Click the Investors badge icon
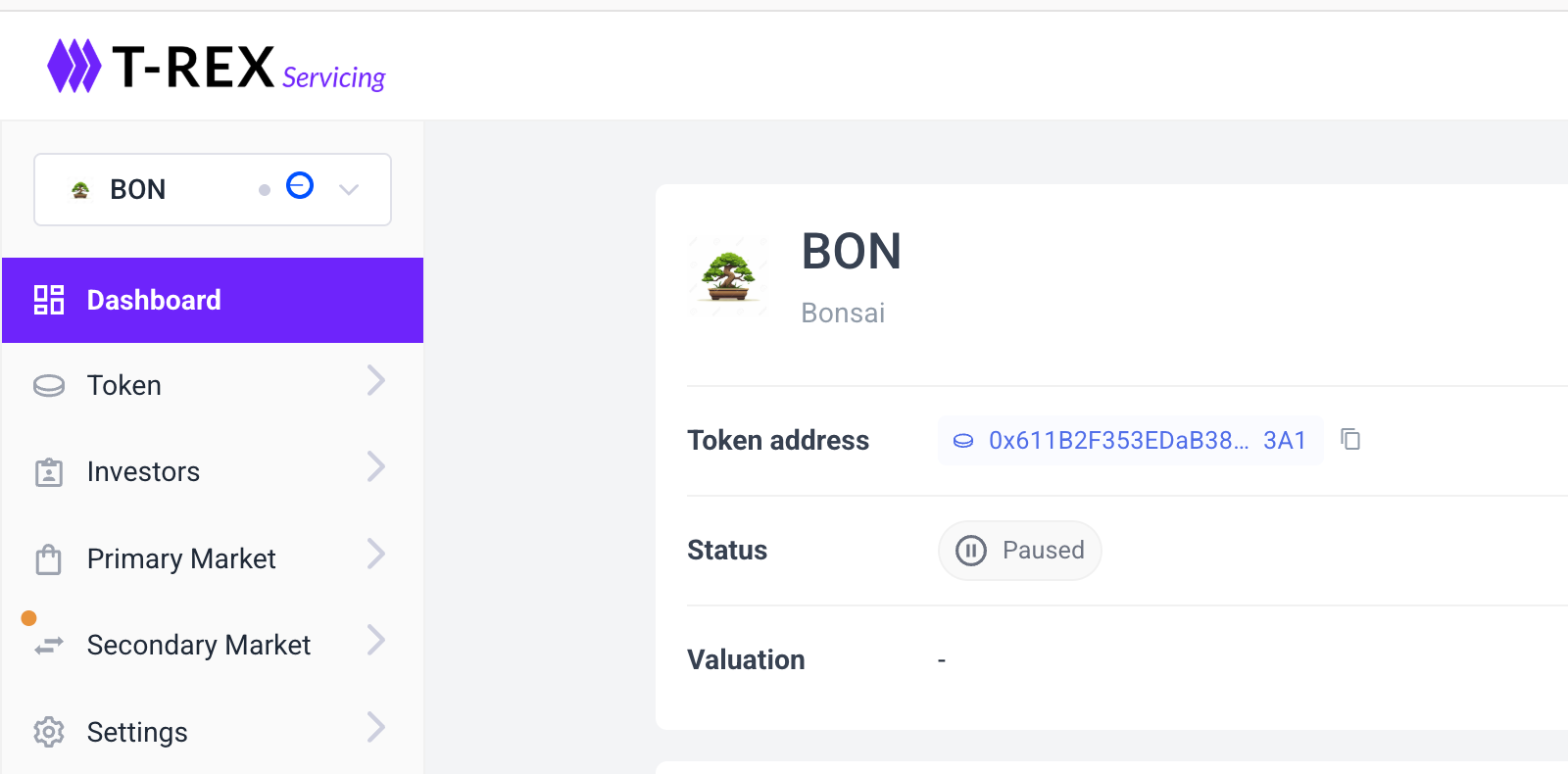Image resolution: width=1568 pixels, height=774 pixels. click(49, 472)
